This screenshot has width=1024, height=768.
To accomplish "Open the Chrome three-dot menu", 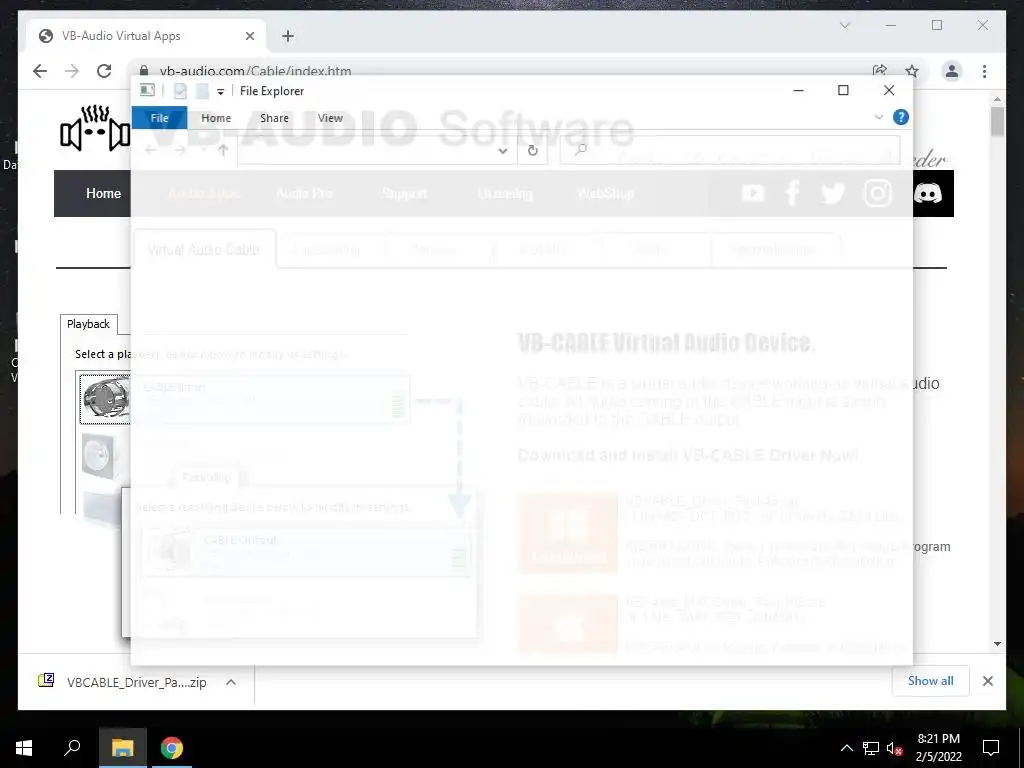I will click(984, 71).
